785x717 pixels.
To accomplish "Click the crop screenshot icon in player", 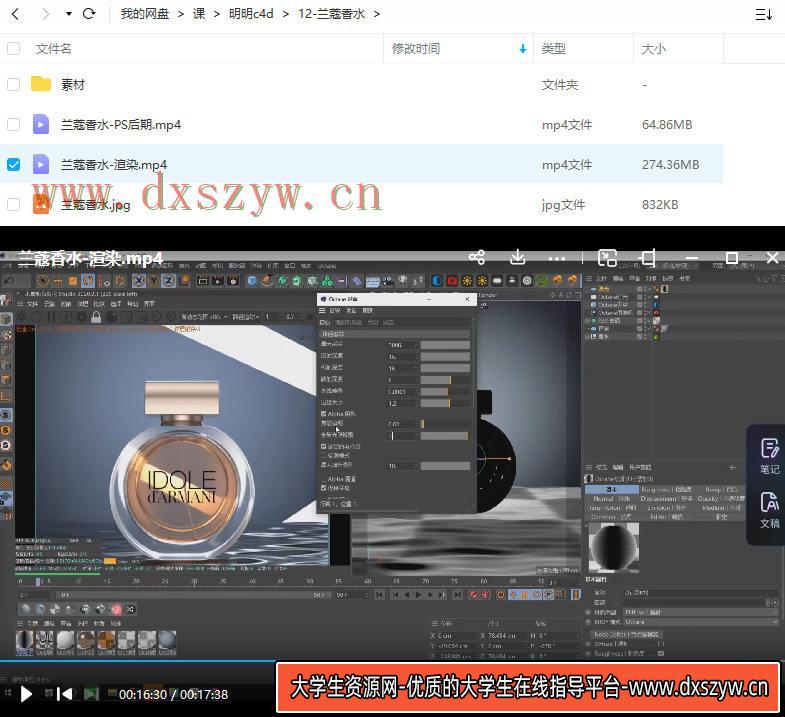I will (x=648, y=258).
